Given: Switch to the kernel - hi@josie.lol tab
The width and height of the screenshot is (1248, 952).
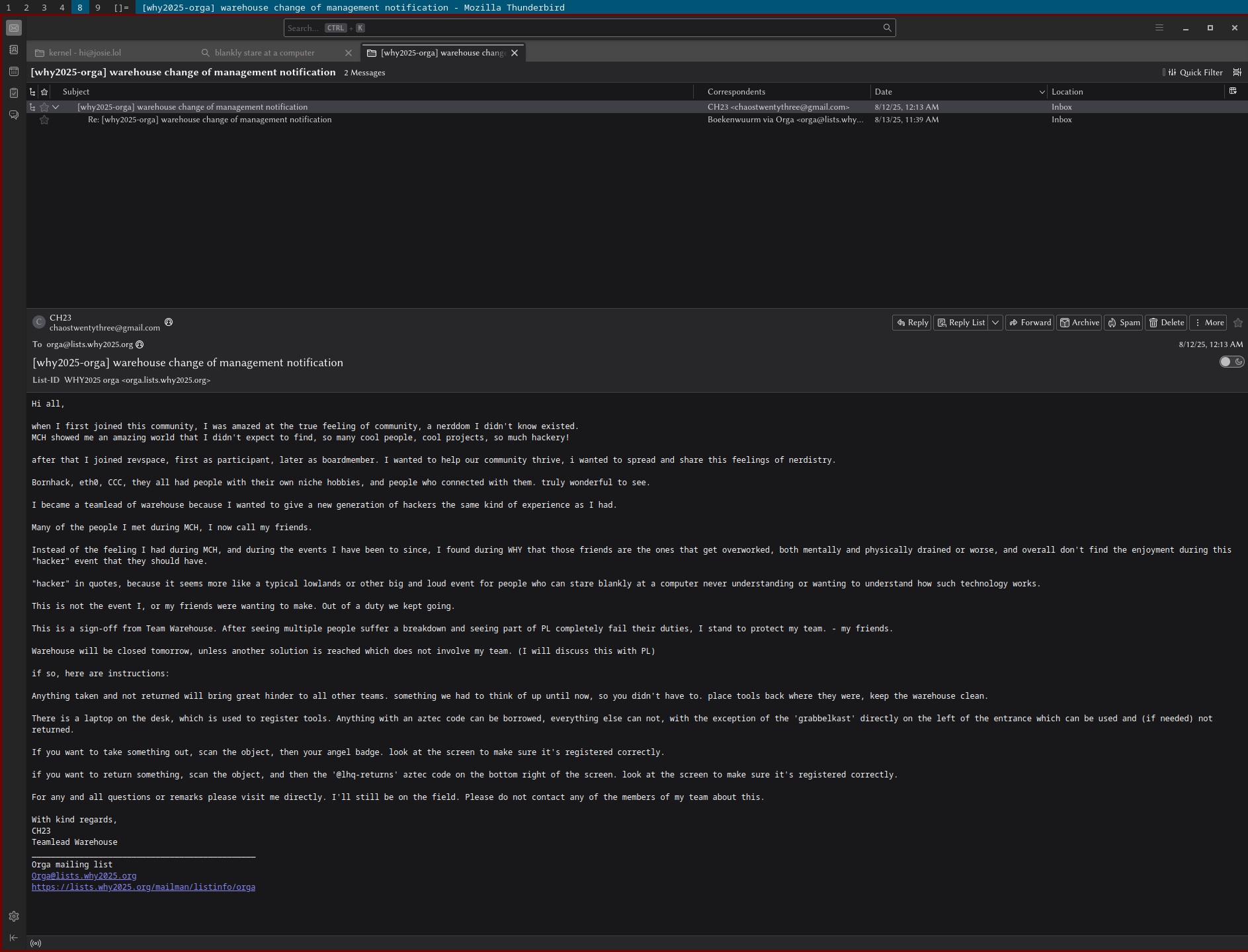Looking at the screenshot, I should pos(85,53).
